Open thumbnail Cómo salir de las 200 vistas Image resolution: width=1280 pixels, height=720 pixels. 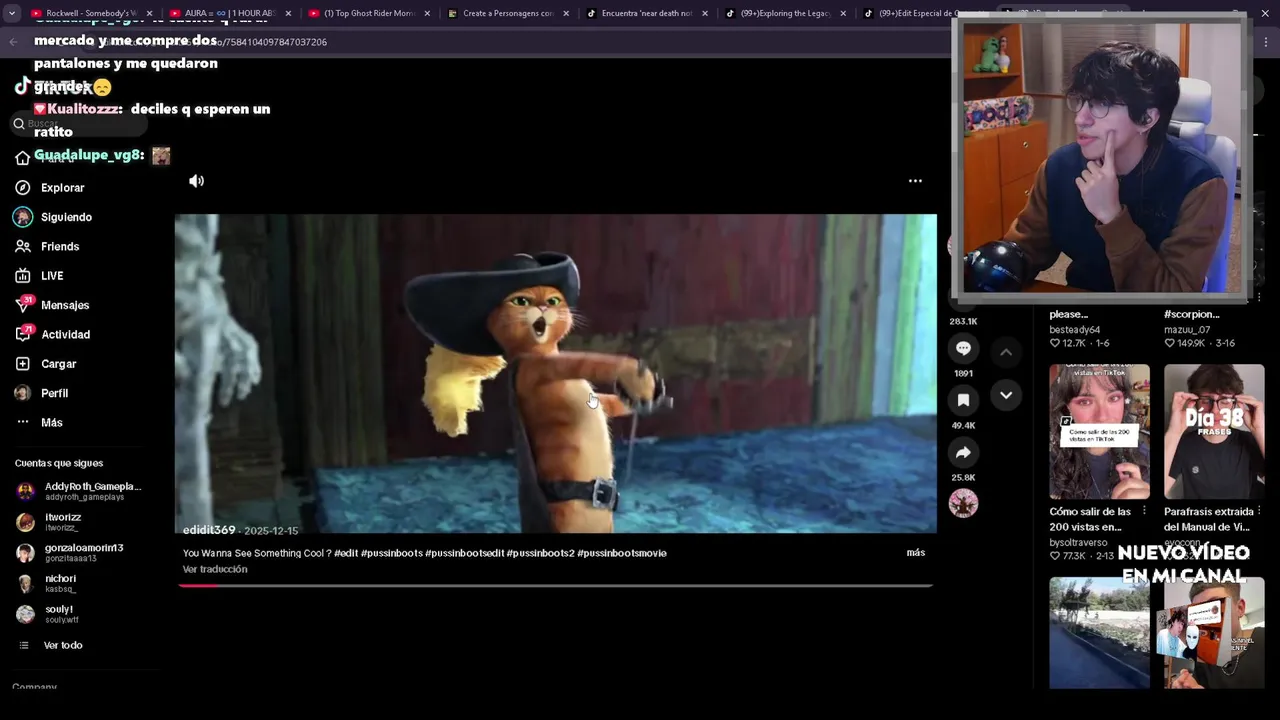[1099, 431]
